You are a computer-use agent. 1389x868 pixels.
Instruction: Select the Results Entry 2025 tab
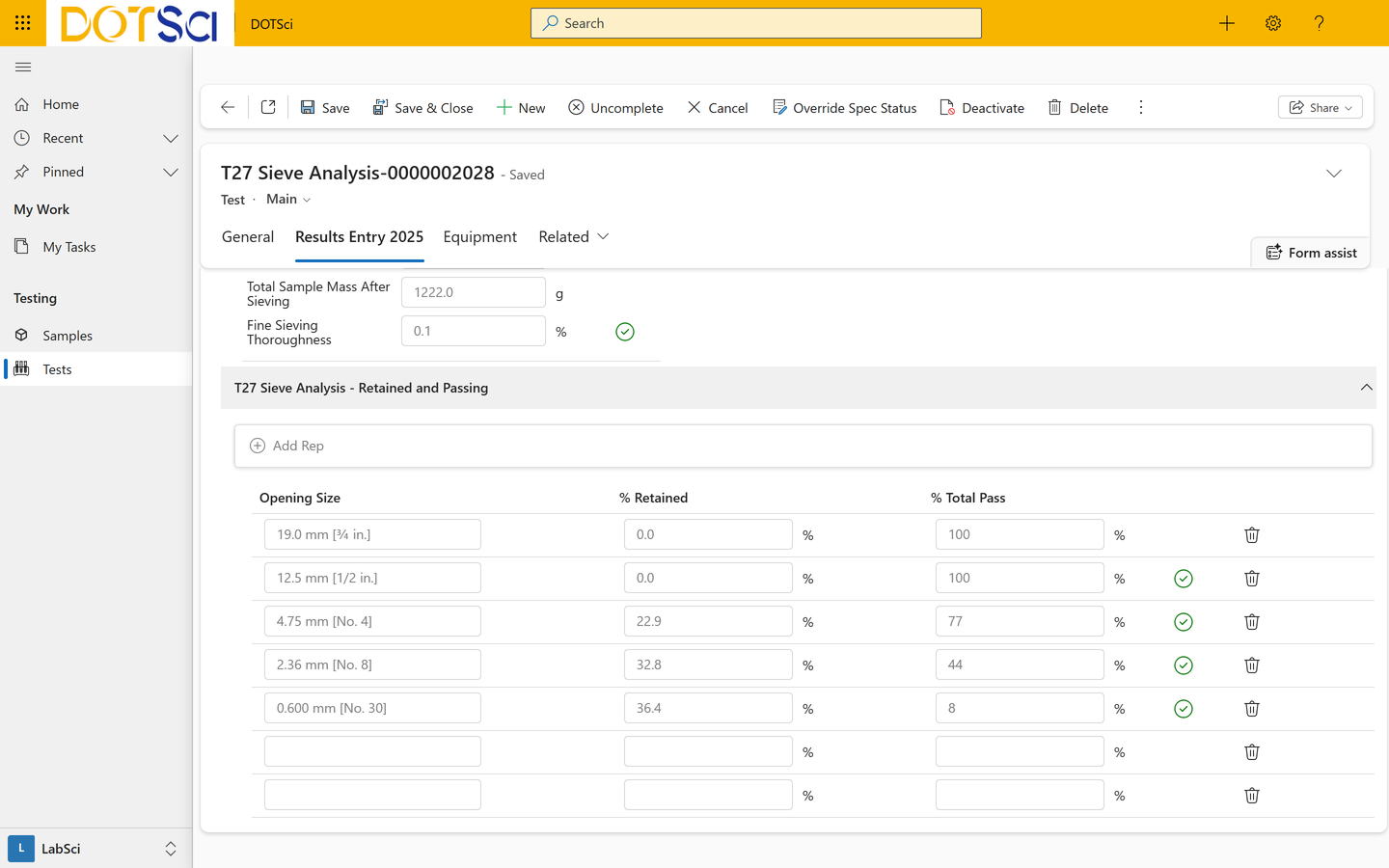(360, 237)
